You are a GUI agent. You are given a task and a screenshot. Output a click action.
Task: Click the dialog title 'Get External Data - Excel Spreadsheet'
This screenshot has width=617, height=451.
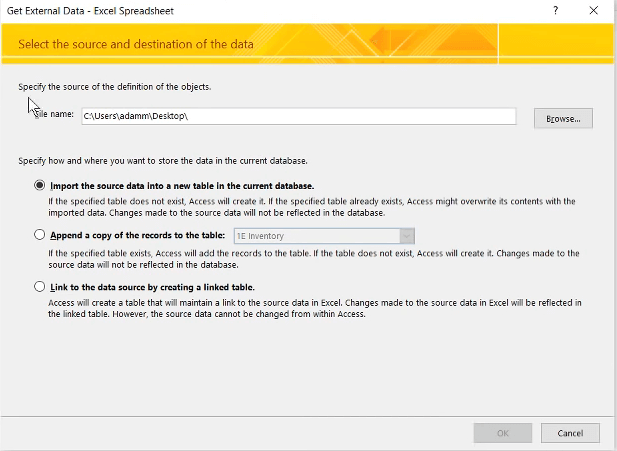[x=90, y=11]
